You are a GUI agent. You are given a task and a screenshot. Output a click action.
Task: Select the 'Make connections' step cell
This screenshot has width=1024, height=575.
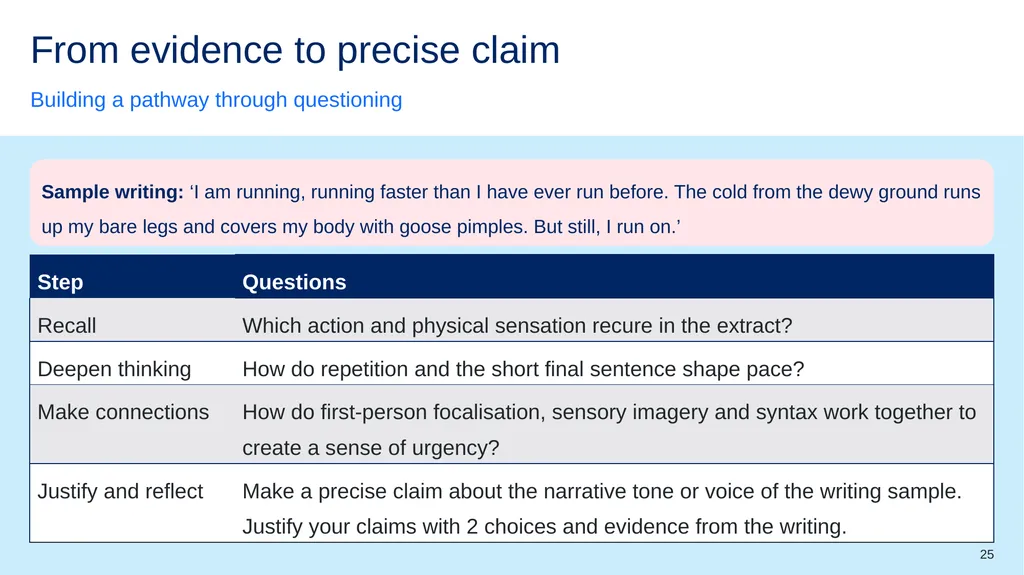(132, 424)
